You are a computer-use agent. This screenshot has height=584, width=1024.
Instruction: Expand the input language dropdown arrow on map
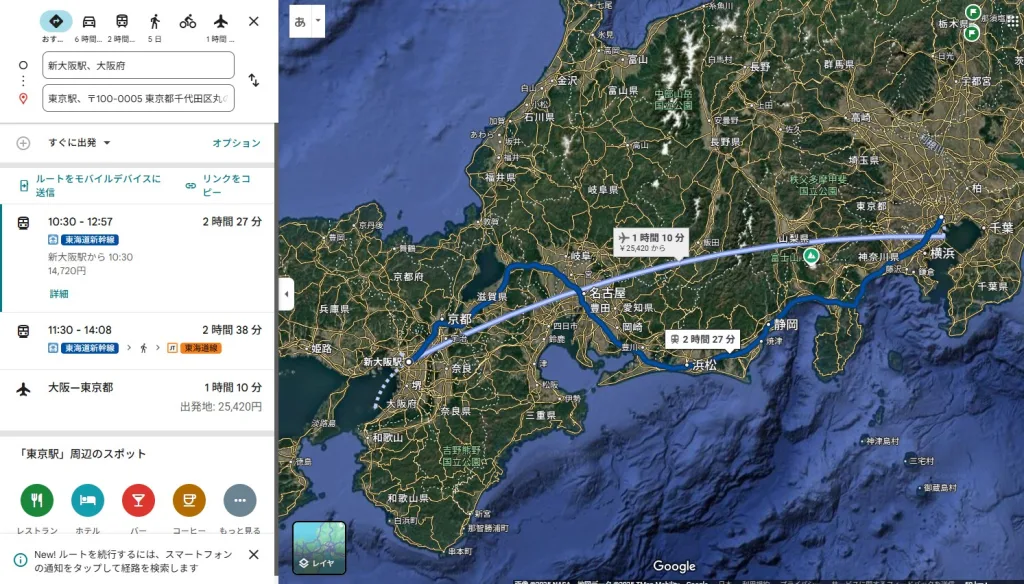click(x=318, y=21)
